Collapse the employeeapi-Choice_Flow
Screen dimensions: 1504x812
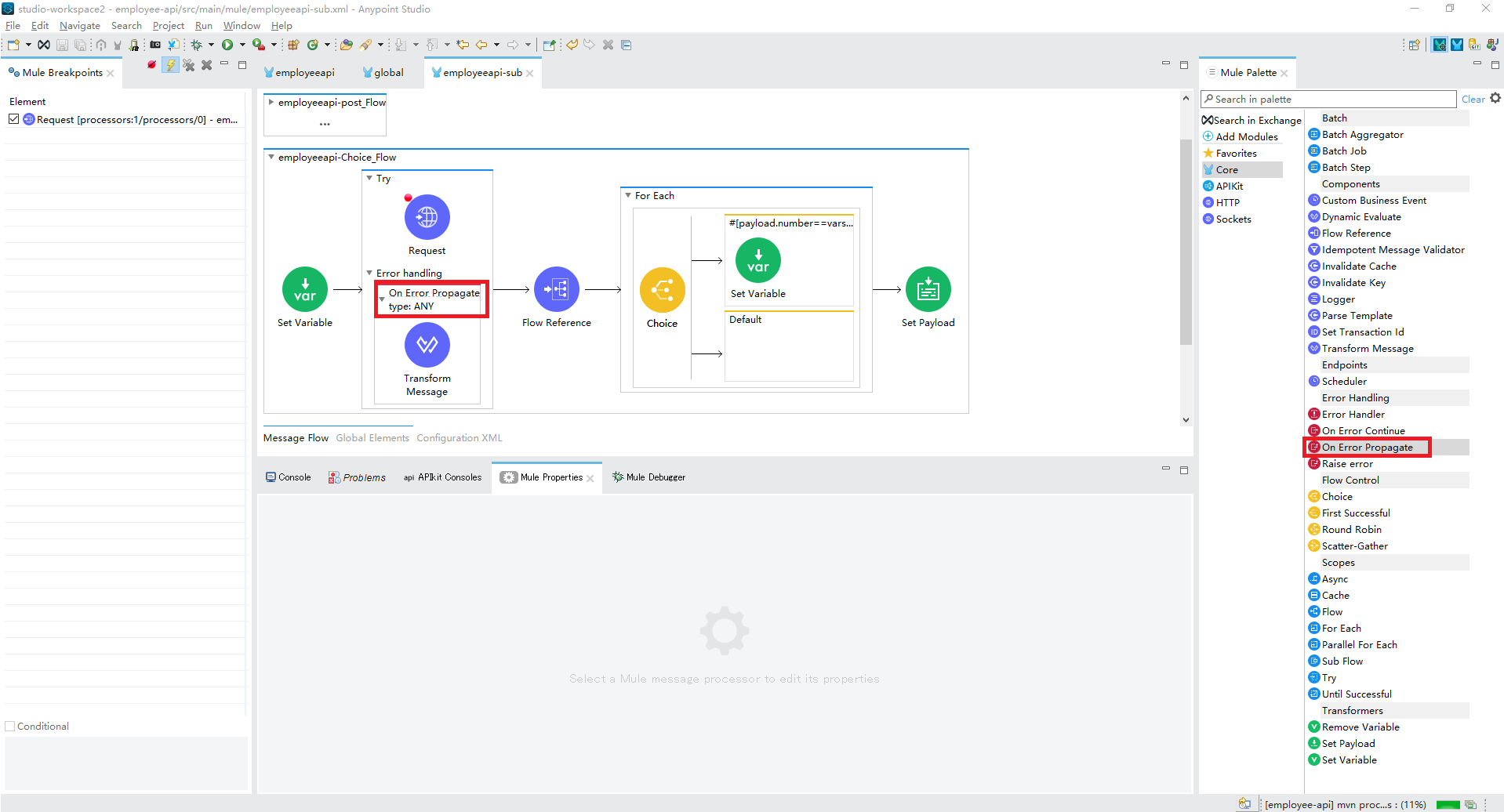click(271, 157)
